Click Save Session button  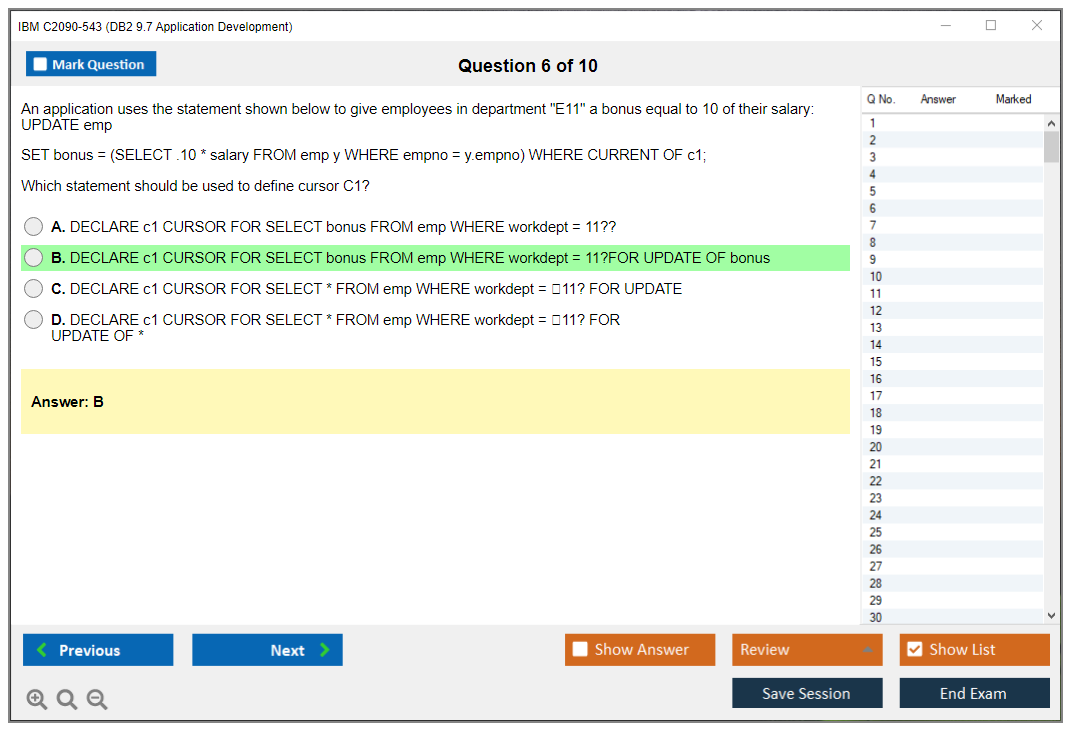(807, 693)
